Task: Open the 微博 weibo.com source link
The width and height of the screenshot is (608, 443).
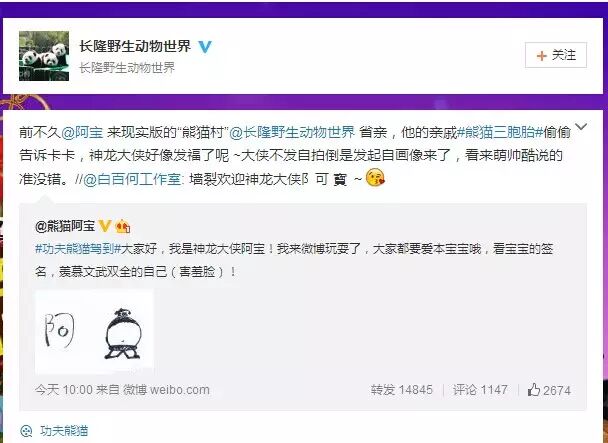Action: pyautogui.click(x=166, y=389)
